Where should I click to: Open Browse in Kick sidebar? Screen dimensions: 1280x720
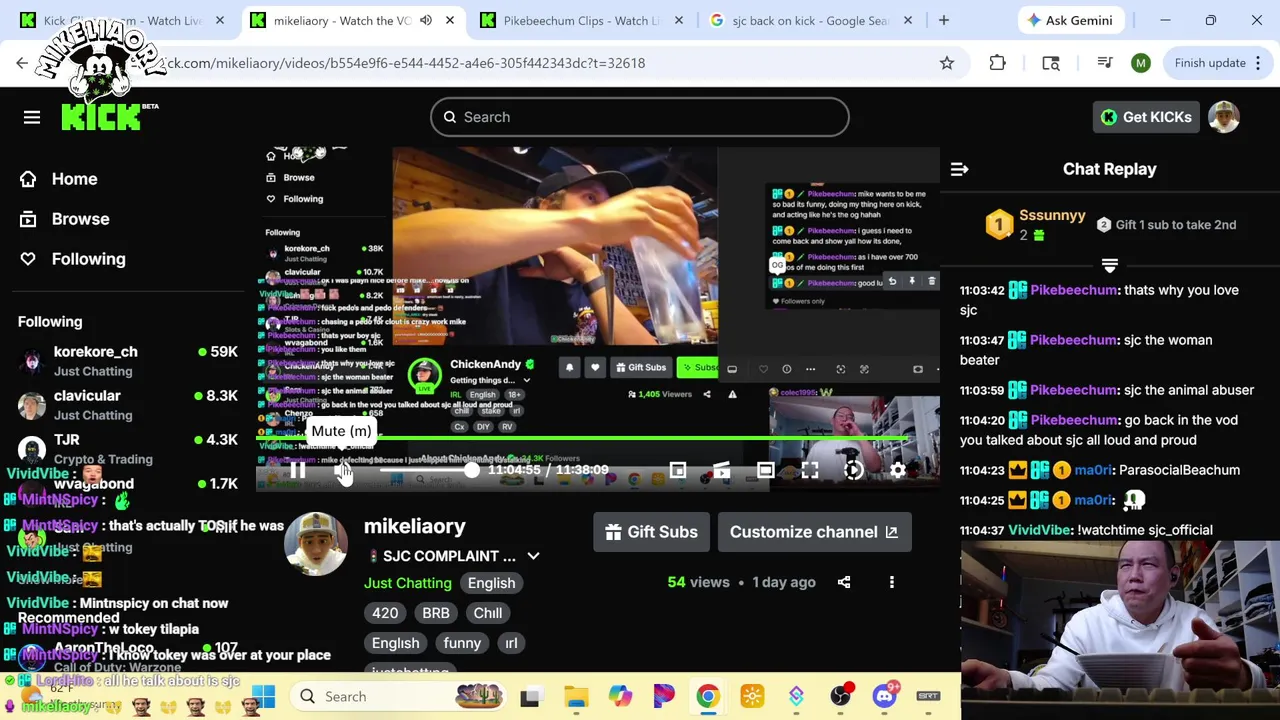click(66, 219)
